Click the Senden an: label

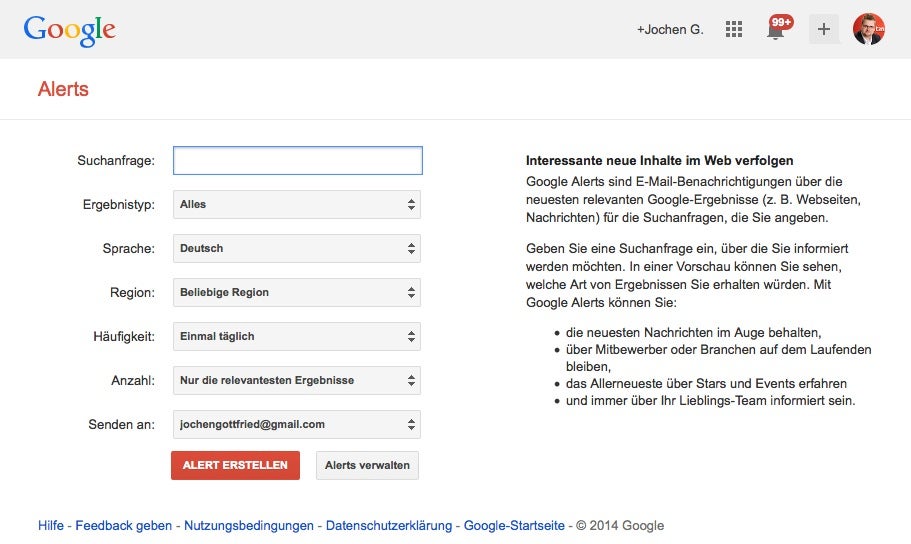[x=122, y=424]
